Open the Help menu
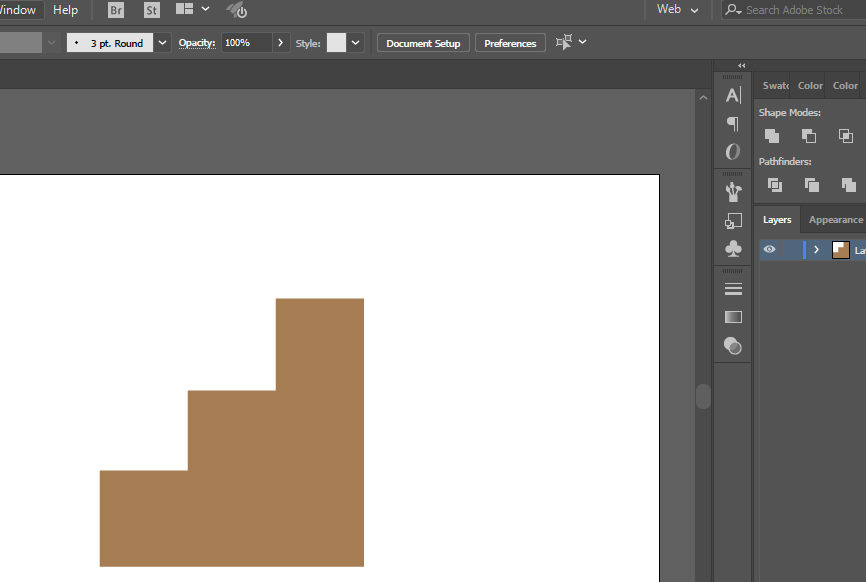 pos(65,10)
